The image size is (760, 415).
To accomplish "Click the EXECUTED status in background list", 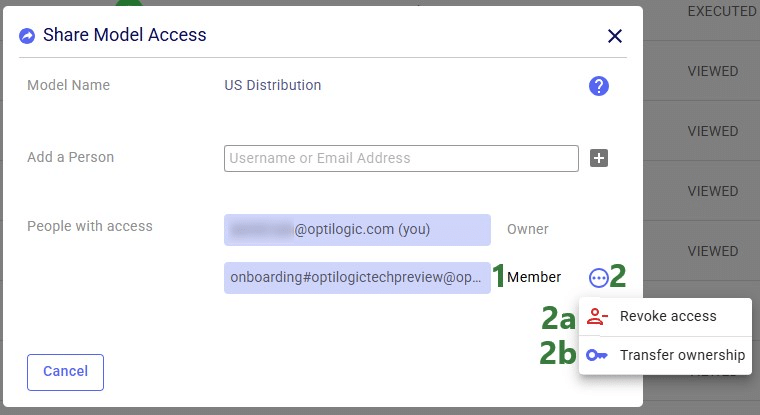I will pos(721,11).
